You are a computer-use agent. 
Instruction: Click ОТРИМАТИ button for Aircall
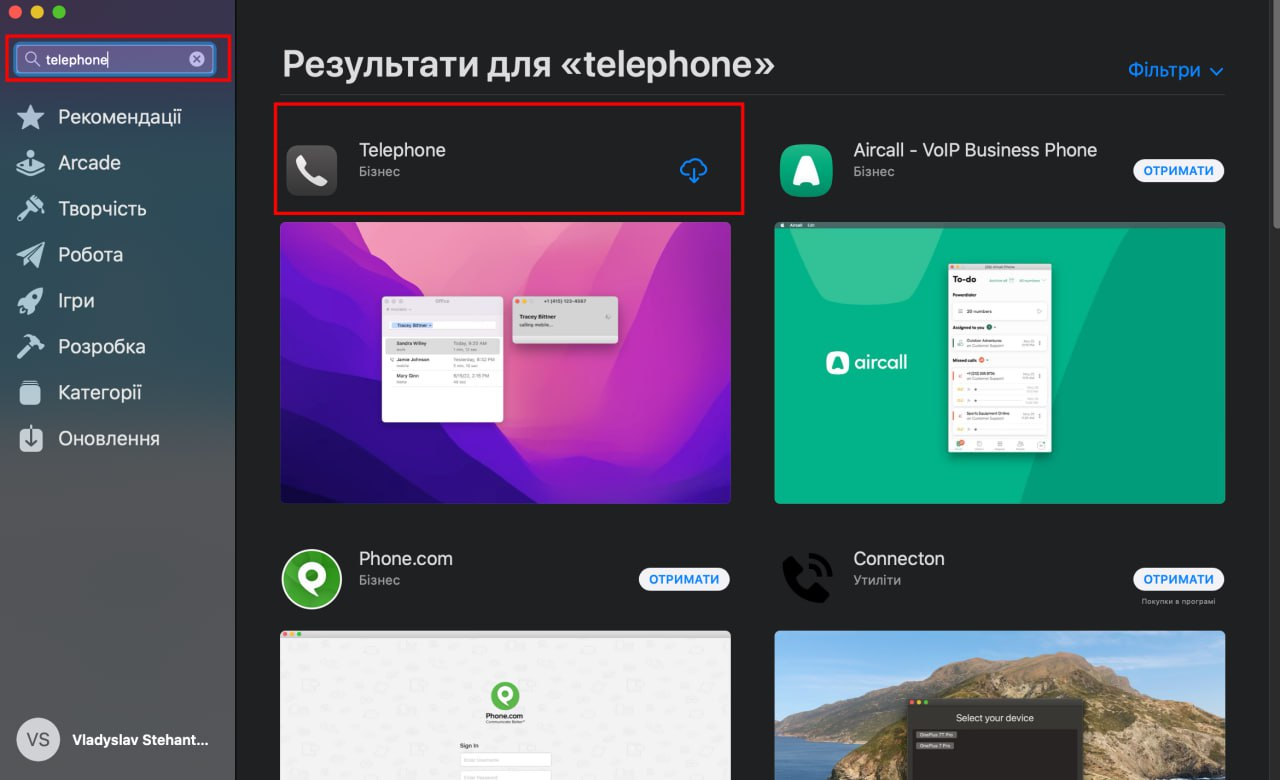tap(1178, 171)
